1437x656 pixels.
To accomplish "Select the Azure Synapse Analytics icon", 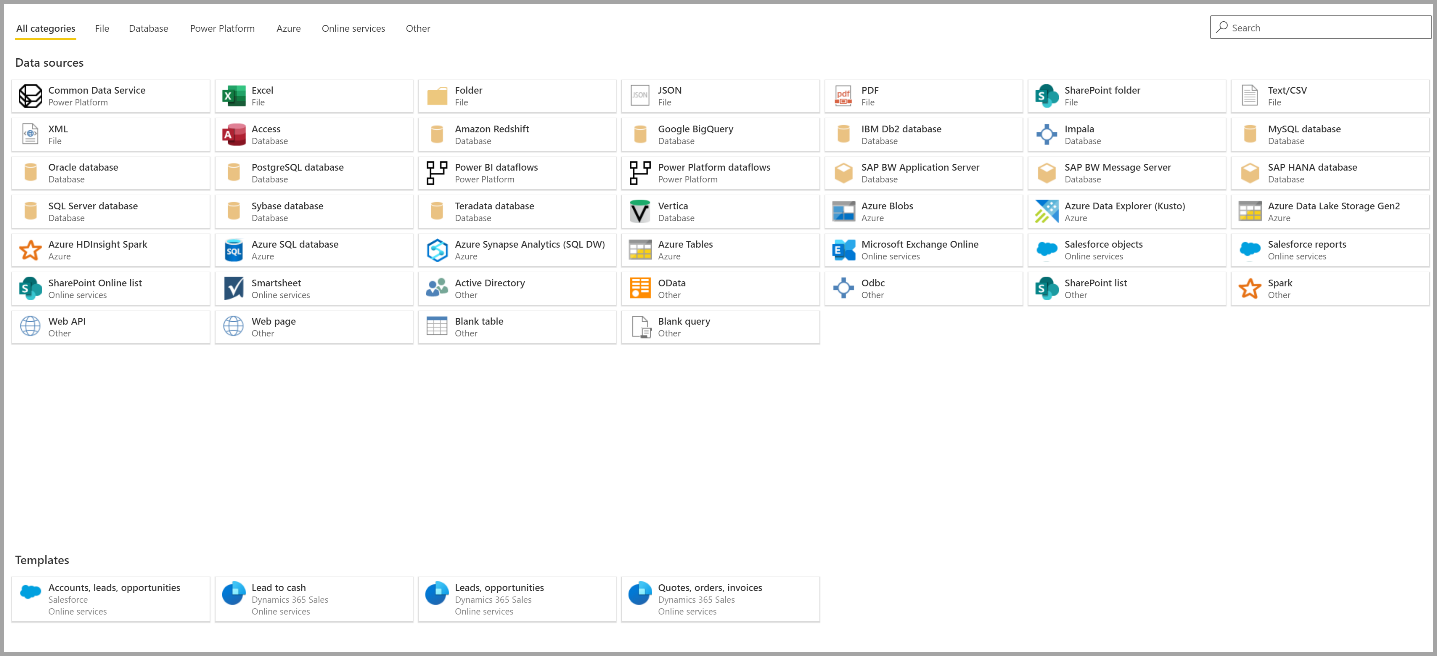I will (x=437, y=250).
